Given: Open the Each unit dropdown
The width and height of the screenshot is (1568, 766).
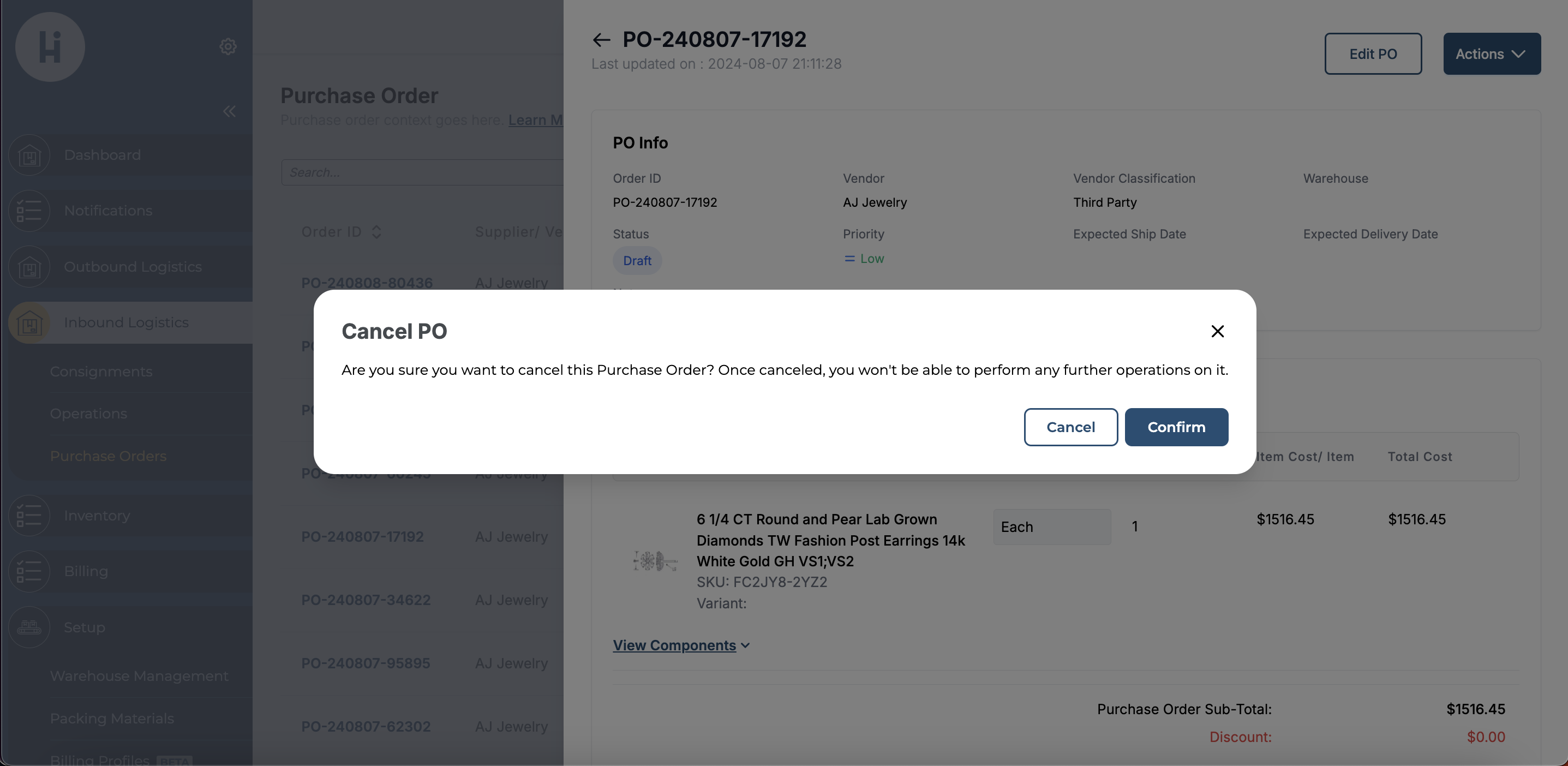Looking at the screenshot, I should click(1051, 526).
